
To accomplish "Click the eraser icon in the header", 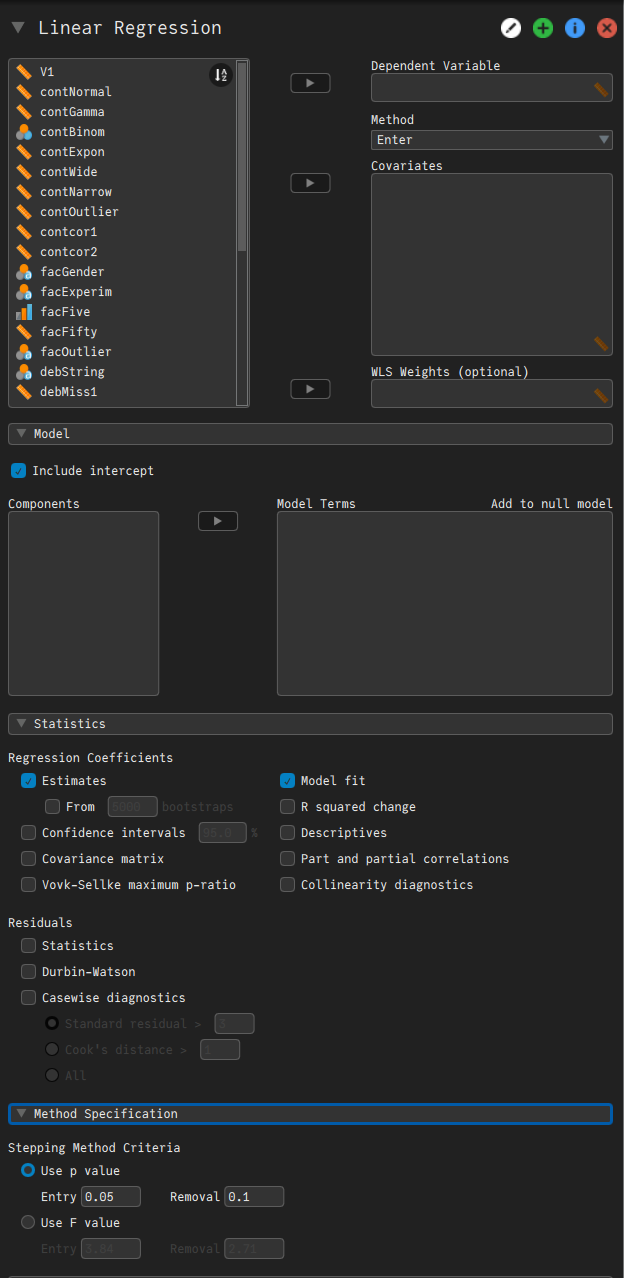I will tap(511, 28).
